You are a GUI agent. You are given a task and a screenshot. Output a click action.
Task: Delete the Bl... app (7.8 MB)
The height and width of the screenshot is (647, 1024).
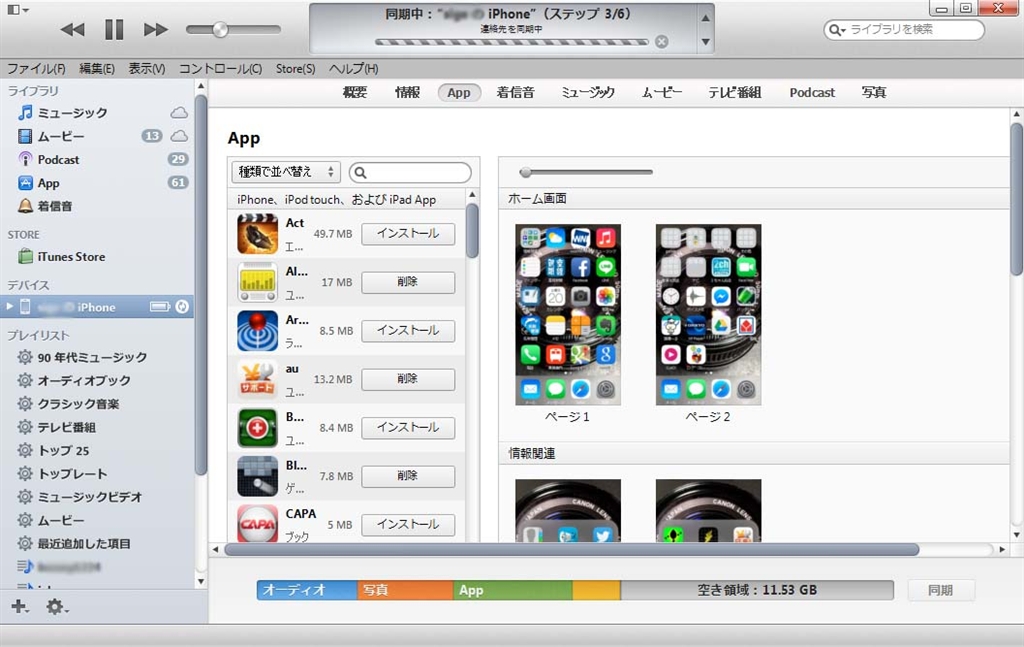coord(408,476)
